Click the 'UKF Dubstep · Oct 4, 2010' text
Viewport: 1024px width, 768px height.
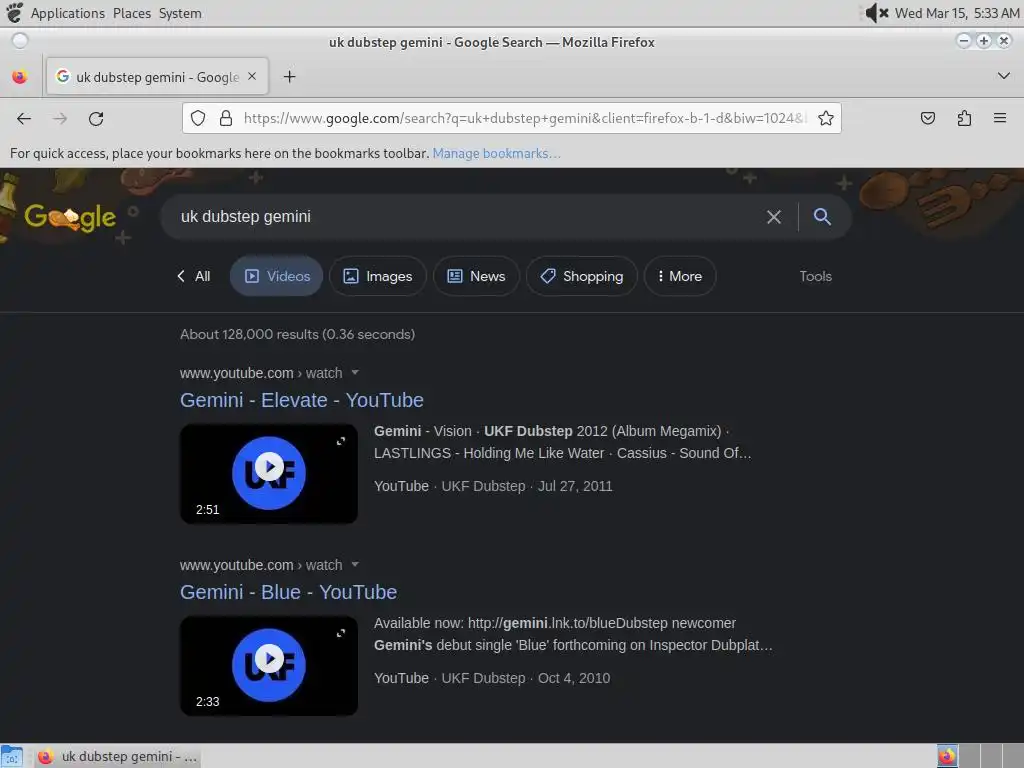click(526, 679)
